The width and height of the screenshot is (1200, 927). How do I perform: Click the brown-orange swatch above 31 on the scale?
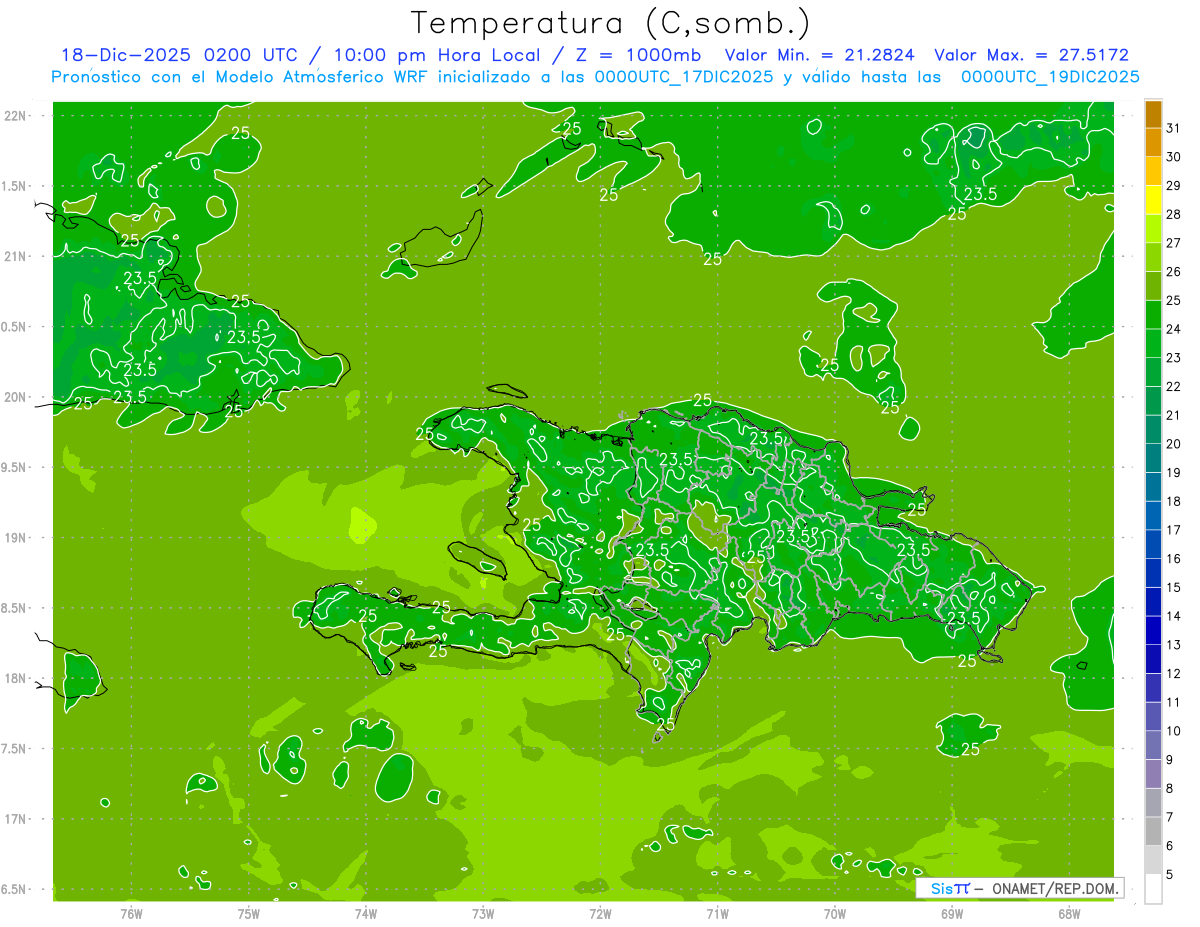tap(1153, 114)
